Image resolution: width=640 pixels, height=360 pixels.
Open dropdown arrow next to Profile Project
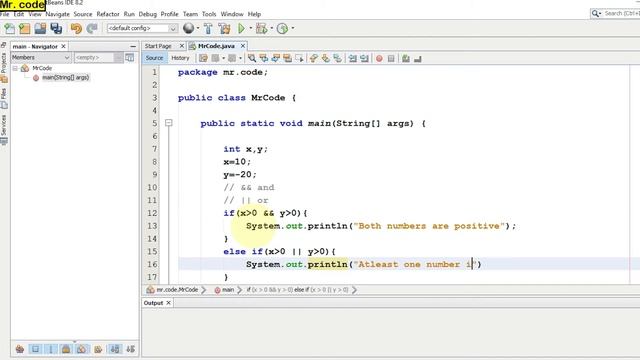[x=293, y=28]
